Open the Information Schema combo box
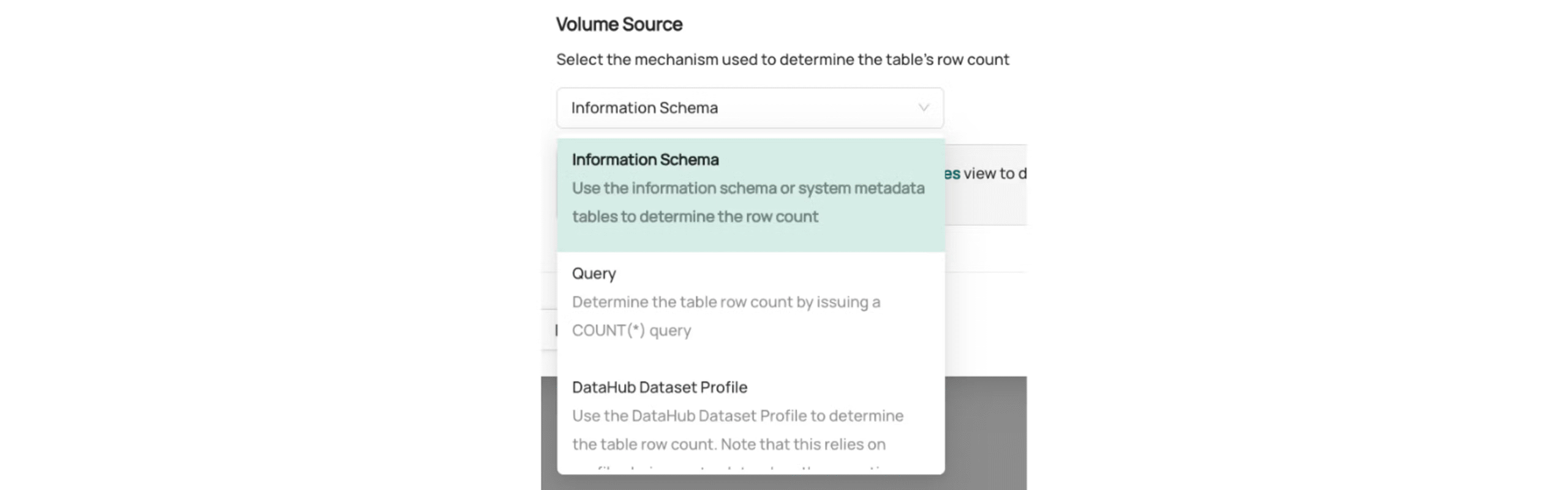1568x490 pixels. [x=748, y=108]
